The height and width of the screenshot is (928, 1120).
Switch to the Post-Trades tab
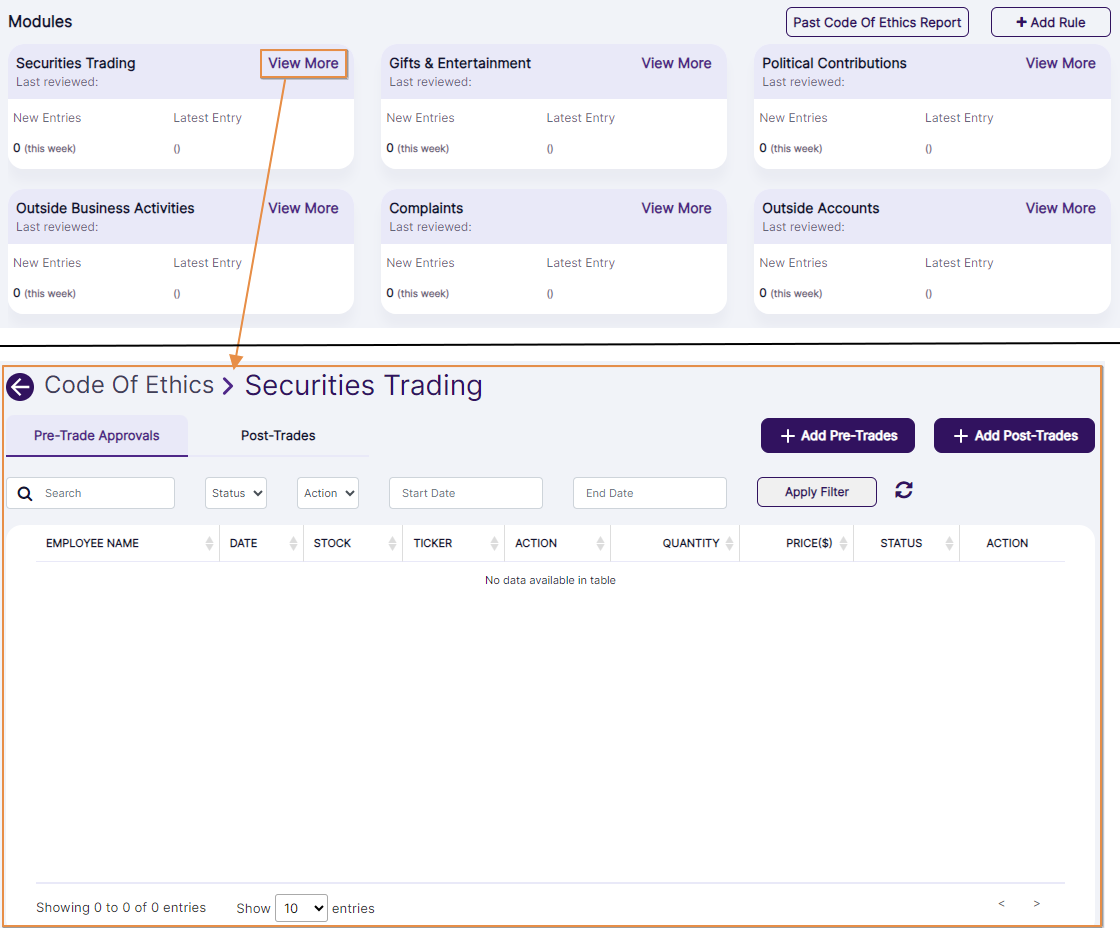(x=277, y=436)
